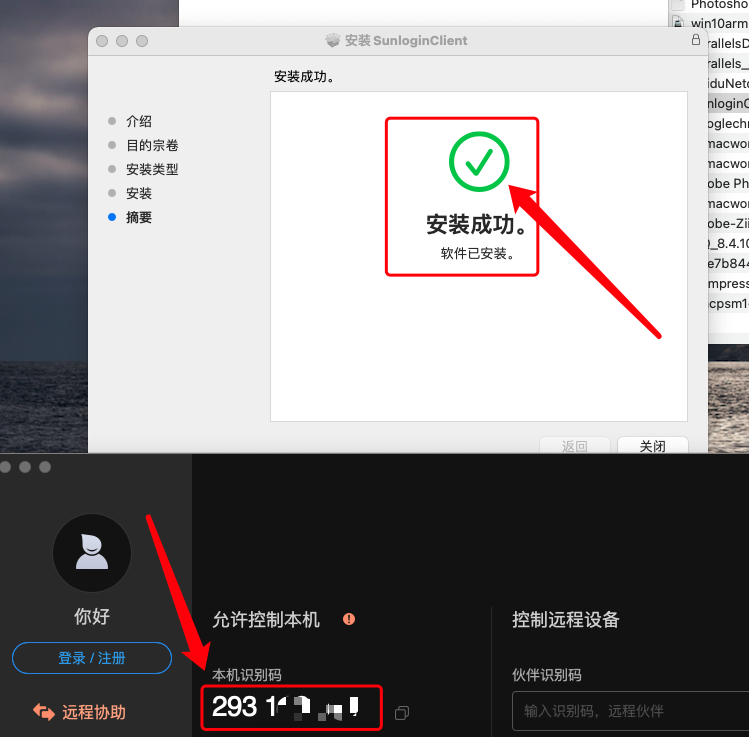Click the orange warning icon beside 允许控制本机
Viewport: 749px width, 737px height.
tap(349, 619)
